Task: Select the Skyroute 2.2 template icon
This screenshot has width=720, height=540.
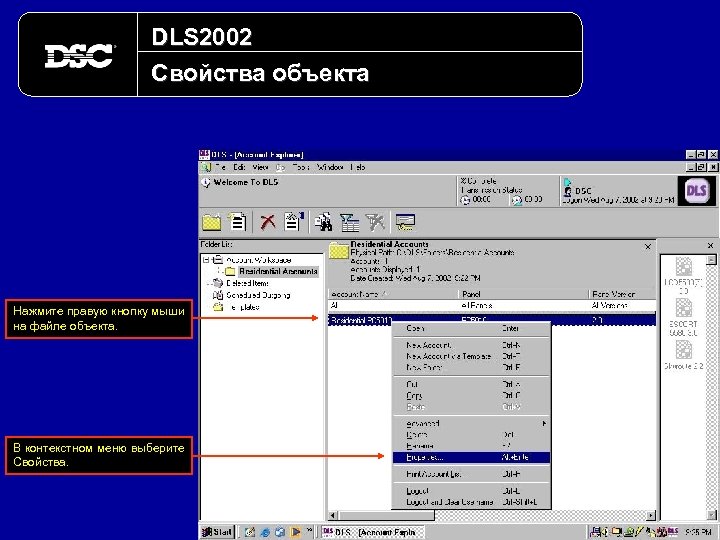Action: coord(684,355)
